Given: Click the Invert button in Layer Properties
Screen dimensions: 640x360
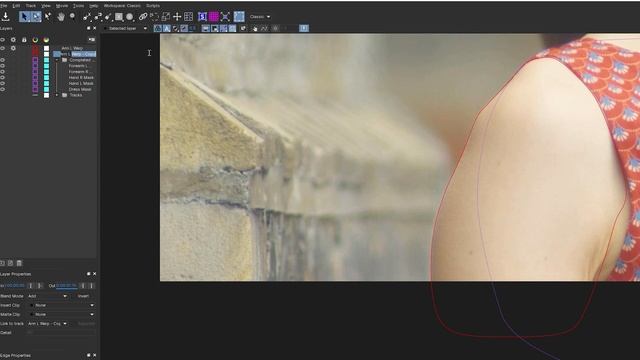Looking at the screenshot, I should [x=83, y=296].
